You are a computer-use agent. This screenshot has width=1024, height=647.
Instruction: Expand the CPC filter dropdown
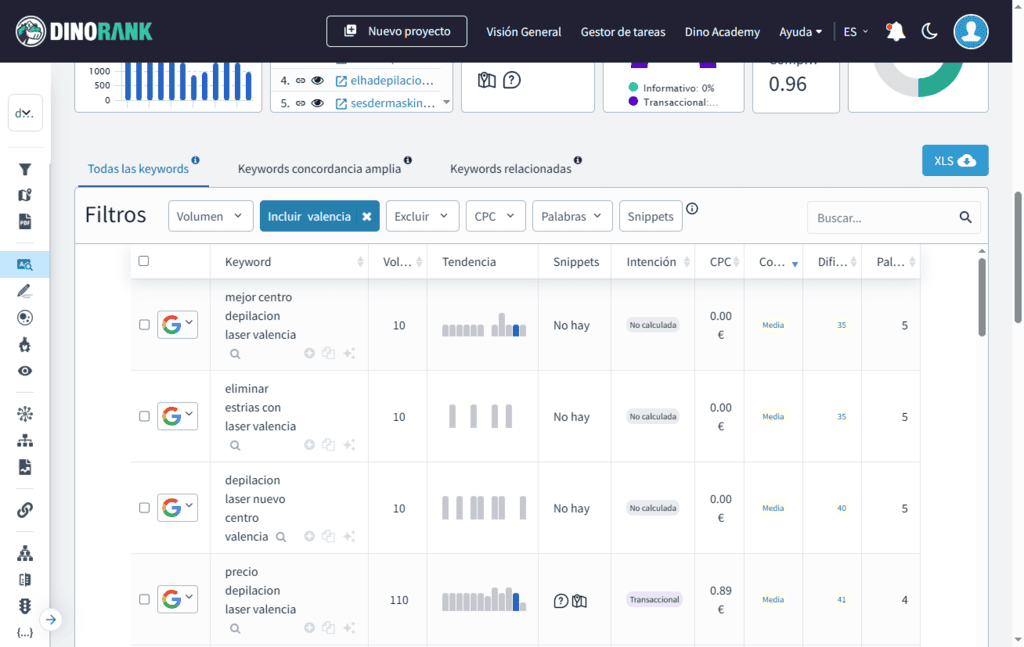pos(495,216)
